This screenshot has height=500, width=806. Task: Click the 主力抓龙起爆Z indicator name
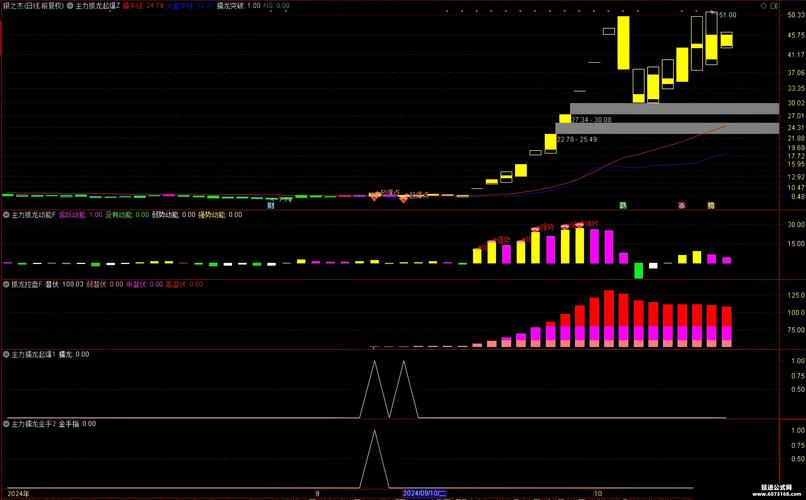[98, 6]
